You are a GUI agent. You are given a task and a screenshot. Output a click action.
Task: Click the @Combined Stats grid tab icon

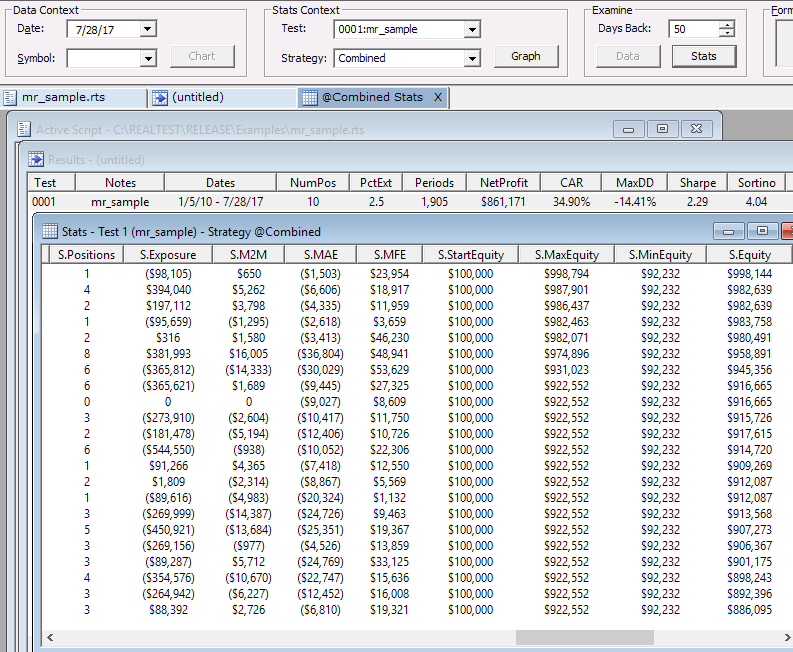coord(310,98)
